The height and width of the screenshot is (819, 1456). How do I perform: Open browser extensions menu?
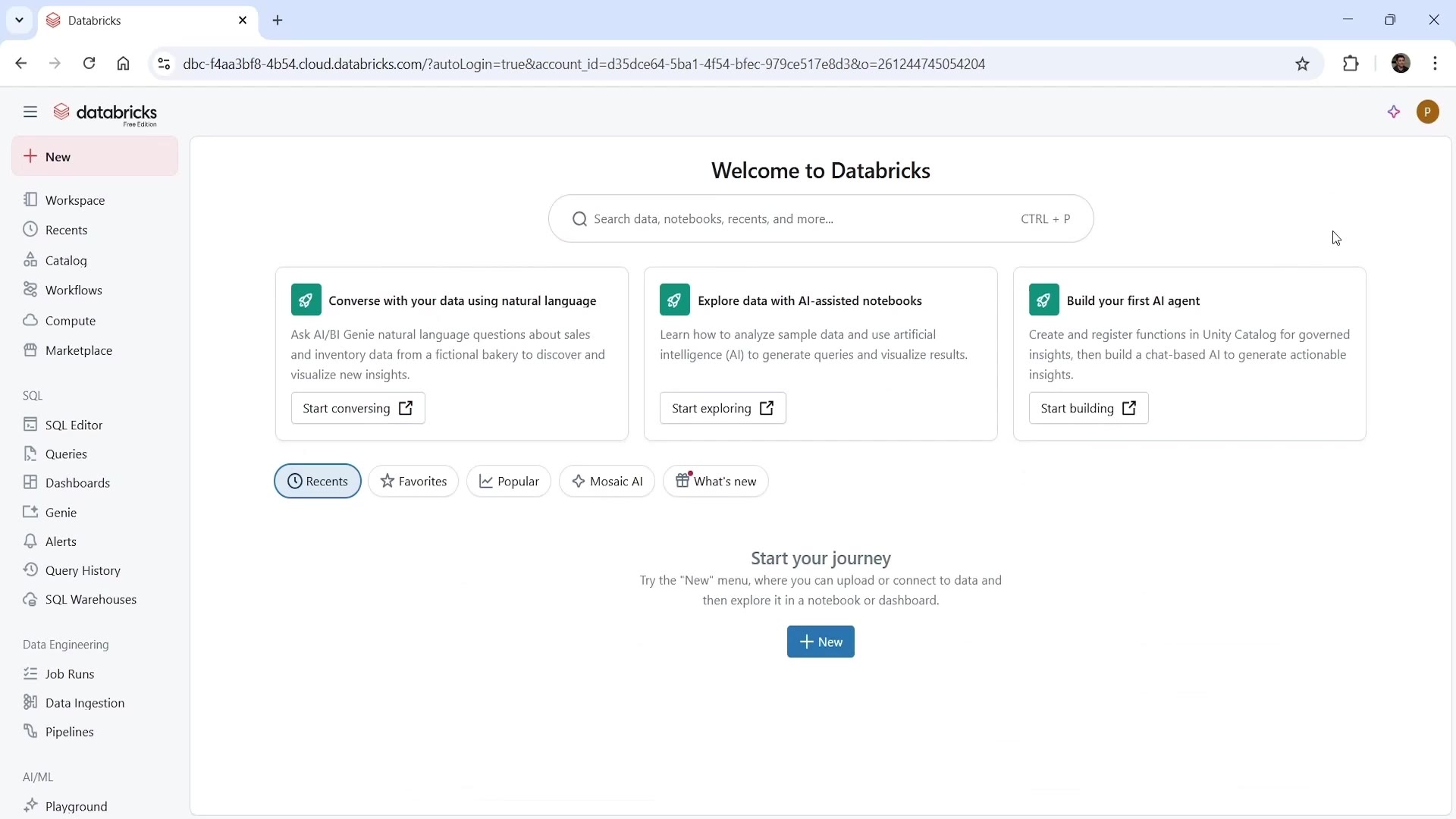(1351, 64)
